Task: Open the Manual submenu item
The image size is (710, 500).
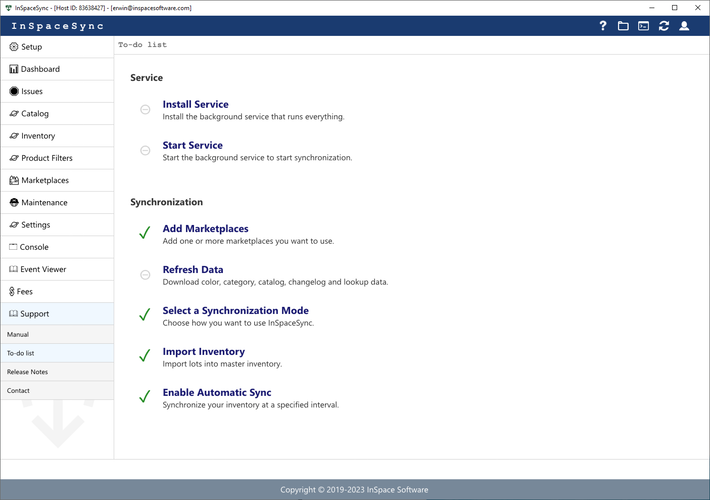Action: pyautogui.click(x=18, y=335)
